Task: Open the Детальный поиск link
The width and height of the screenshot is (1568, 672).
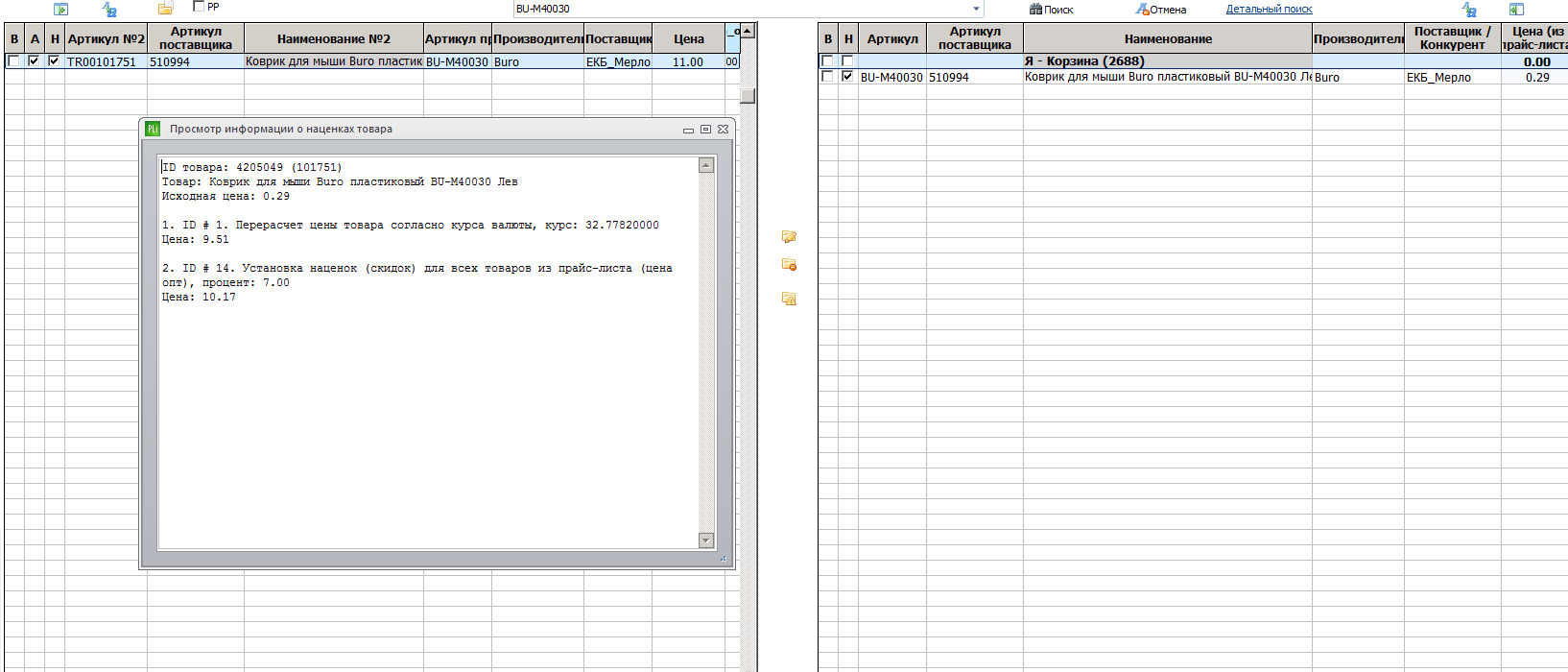Action: [1269, 9]
